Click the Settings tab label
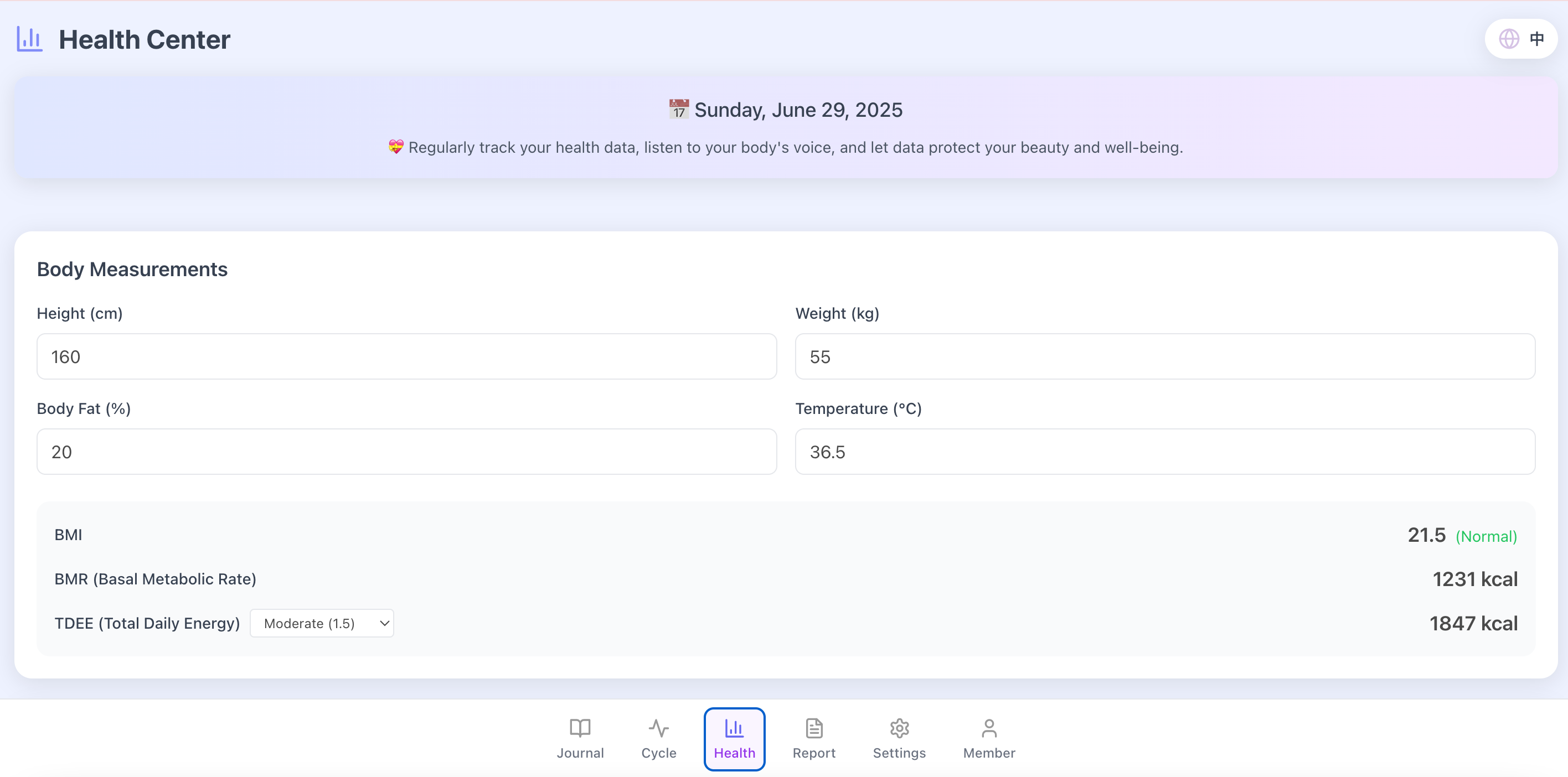 pos(899,753)
